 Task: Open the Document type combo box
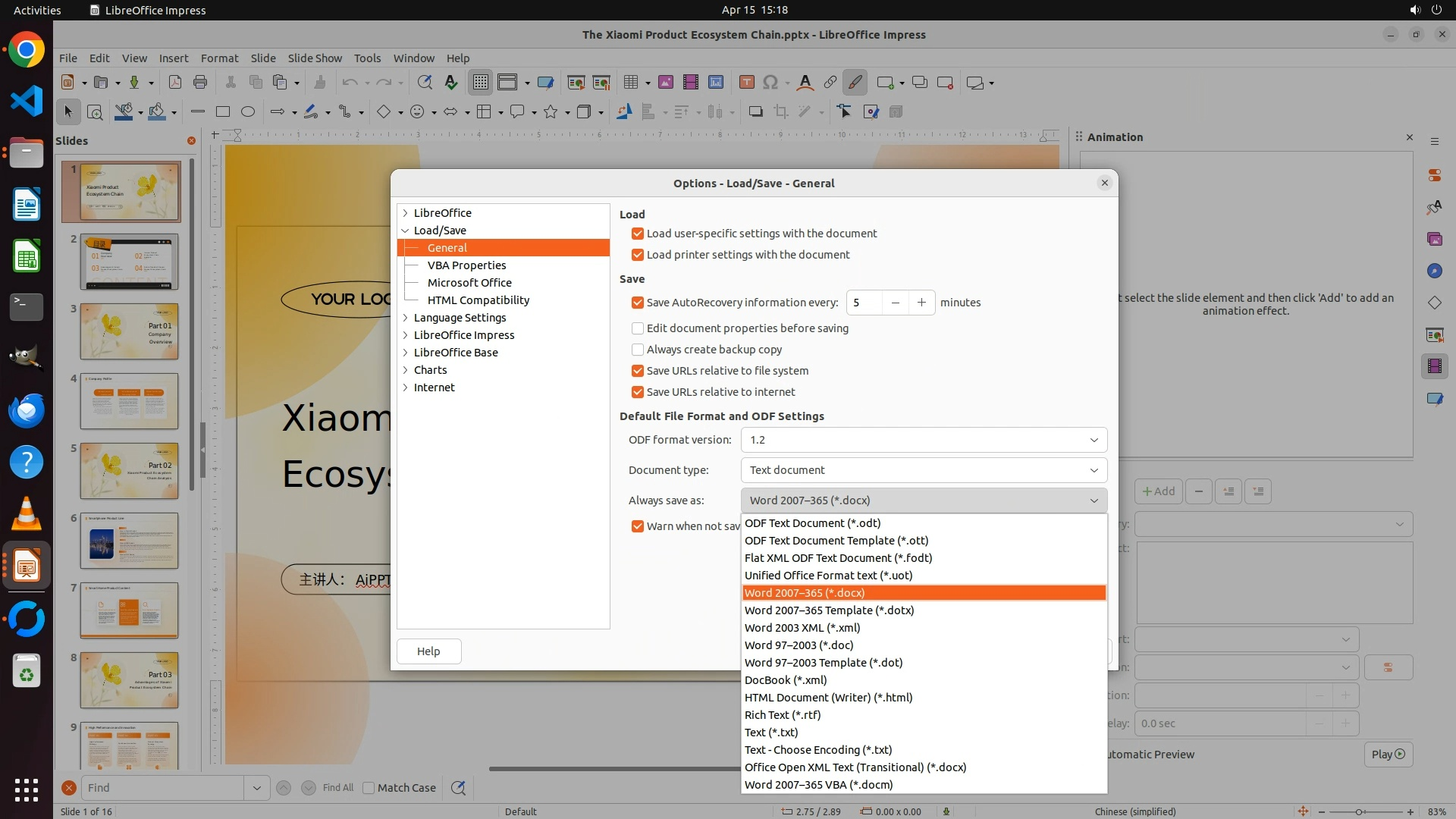[x=923, y=470]
